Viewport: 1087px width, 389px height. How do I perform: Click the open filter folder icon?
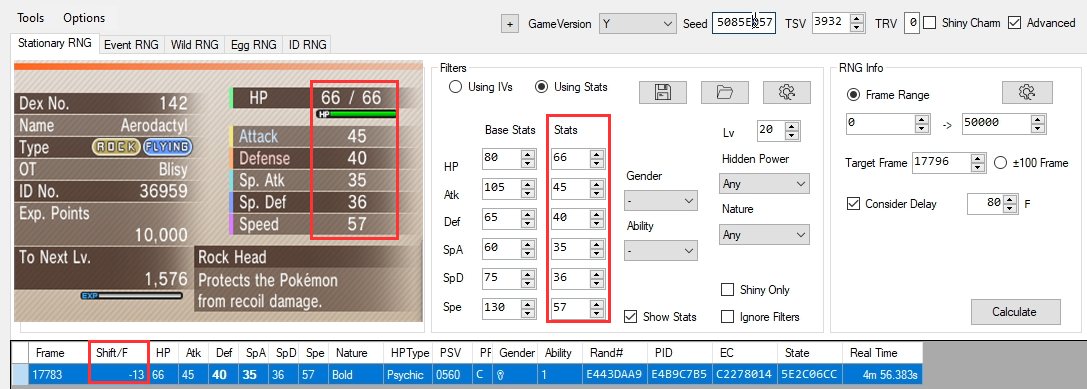[724, 92]
